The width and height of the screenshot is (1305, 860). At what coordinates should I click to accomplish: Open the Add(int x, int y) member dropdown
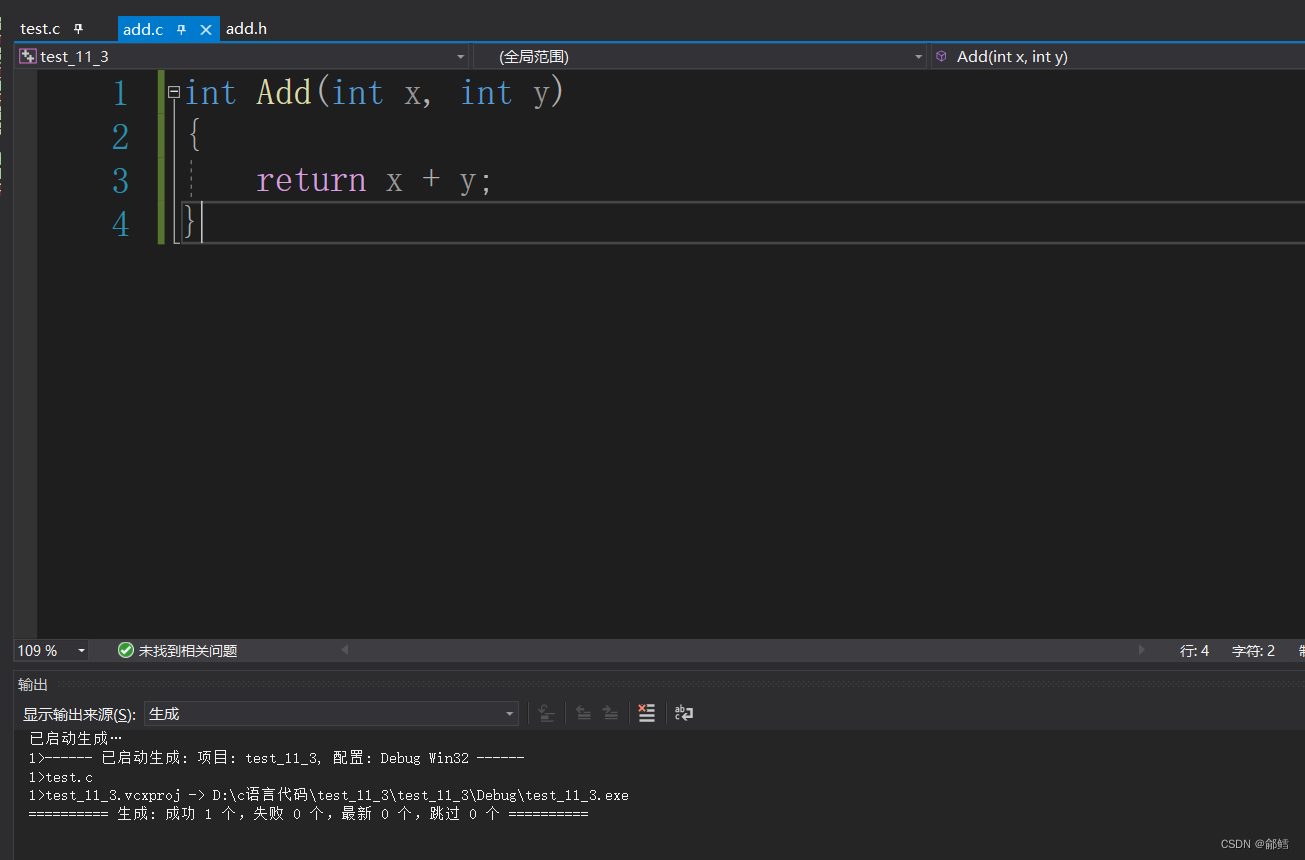(1118, 57)
